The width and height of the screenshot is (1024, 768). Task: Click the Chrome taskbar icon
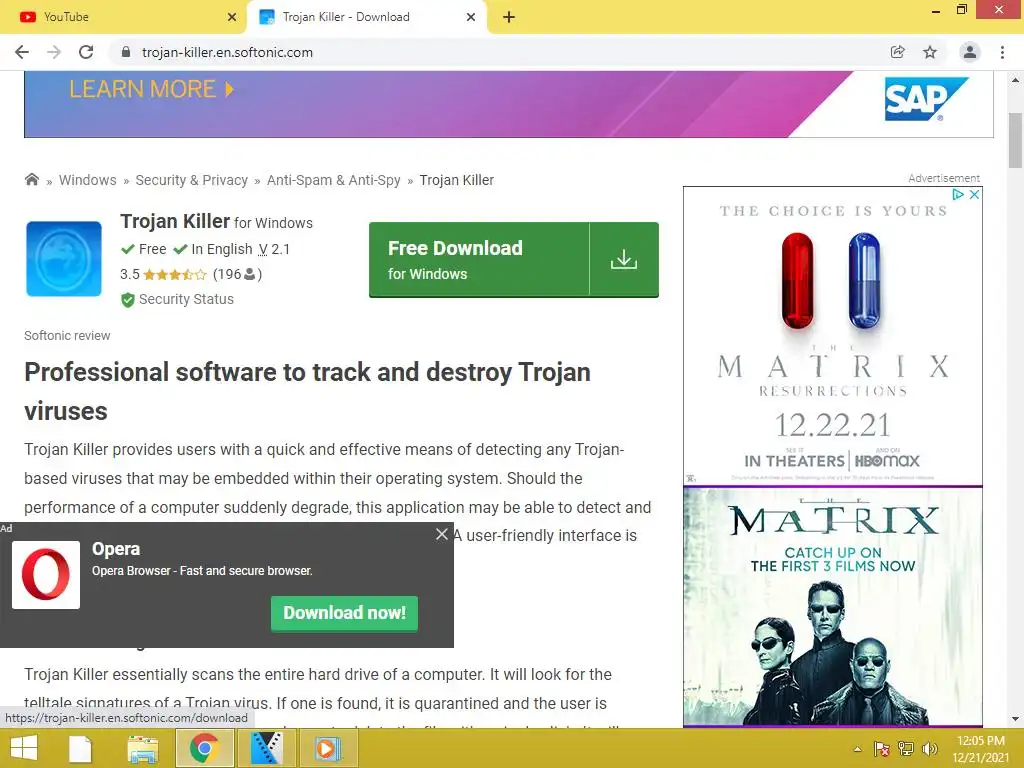pyautogui.click(x=204, y=748)
